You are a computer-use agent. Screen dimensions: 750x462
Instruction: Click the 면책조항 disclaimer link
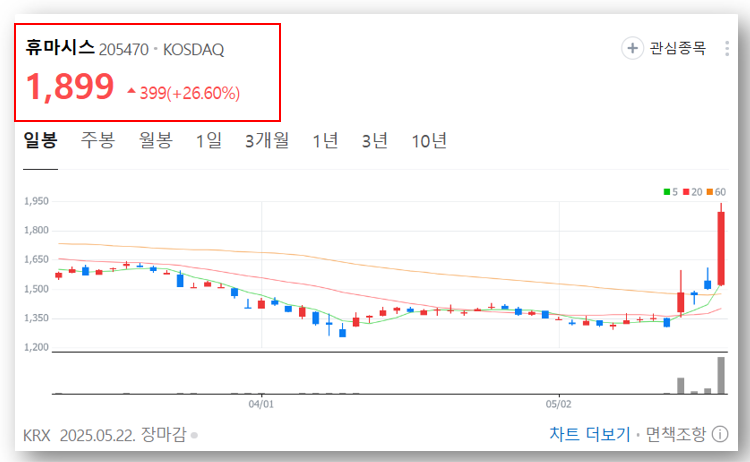pyautogui.click(x=675, y=434)
